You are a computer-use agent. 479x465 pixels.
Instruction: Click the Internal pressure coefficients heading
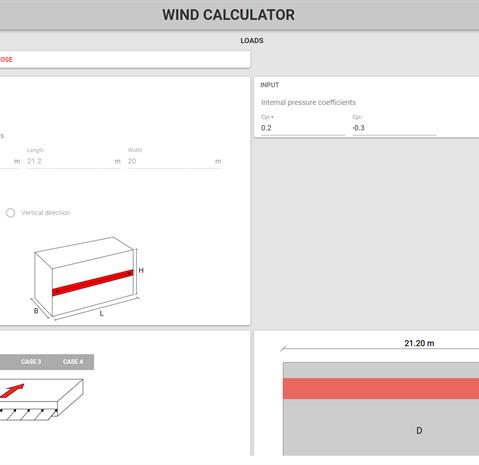pos(308,102)
